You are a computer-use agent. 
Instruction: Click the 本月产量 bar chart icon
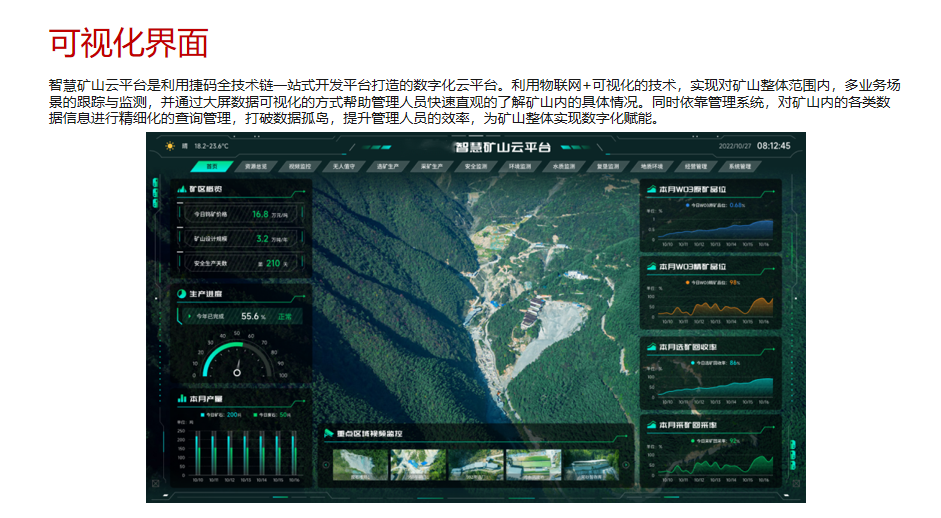click(x=181, y=398)
